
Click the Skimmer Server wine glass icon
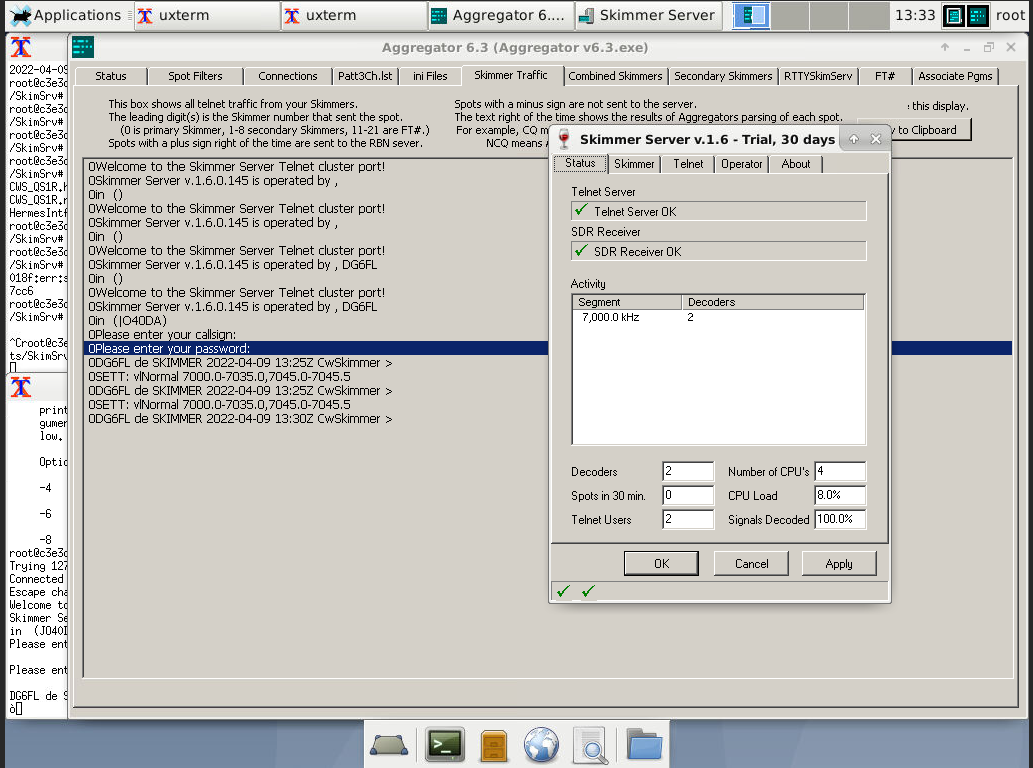click(x=564, y=139)
